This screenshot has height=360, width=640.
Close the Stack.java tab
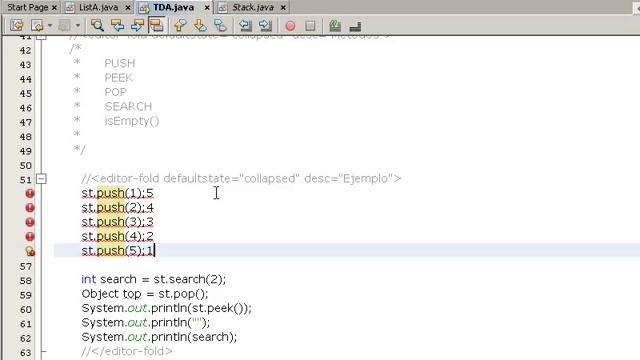point(283,7)
